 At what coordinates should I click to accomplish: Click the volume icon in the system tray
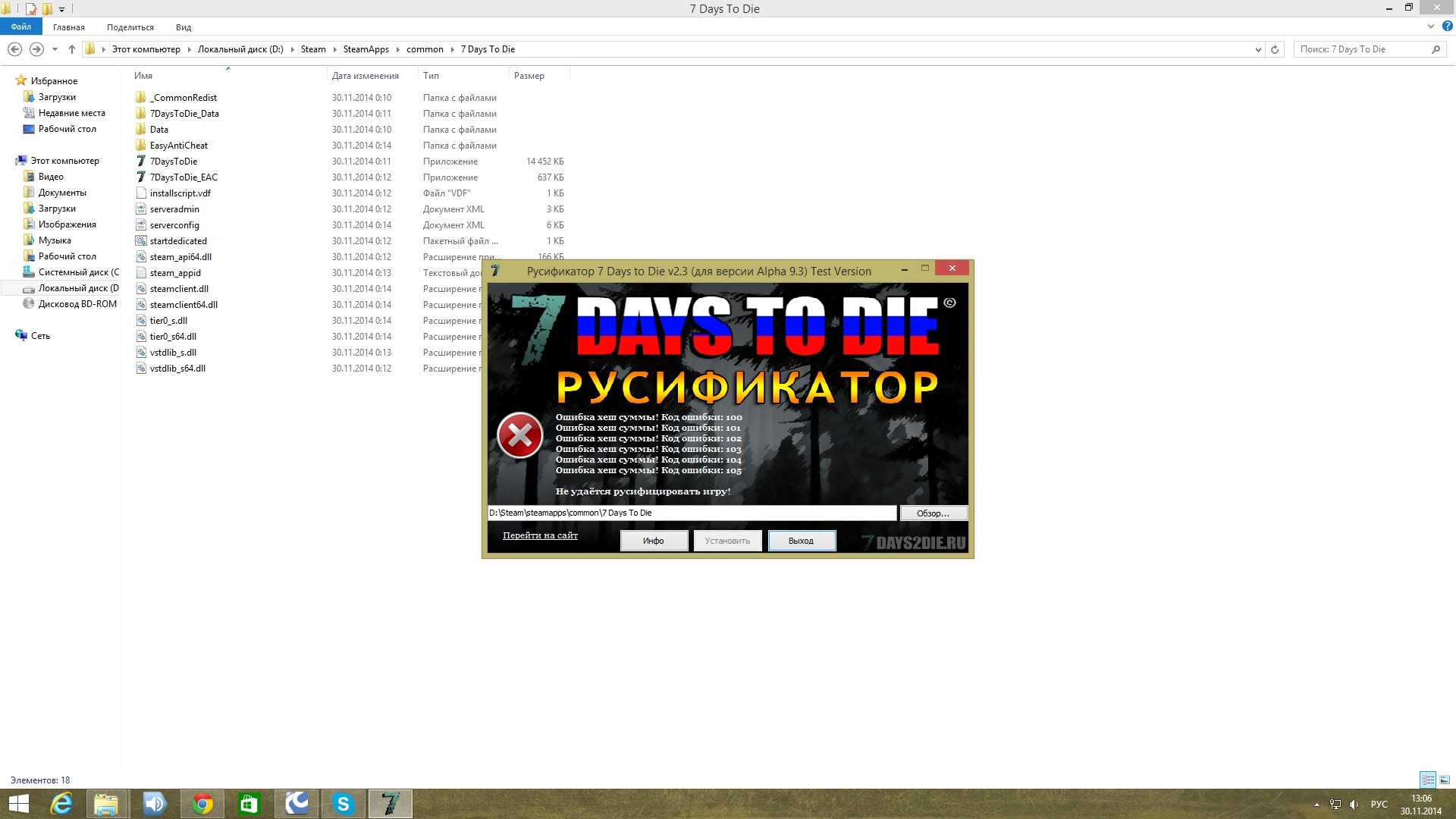1354,805
